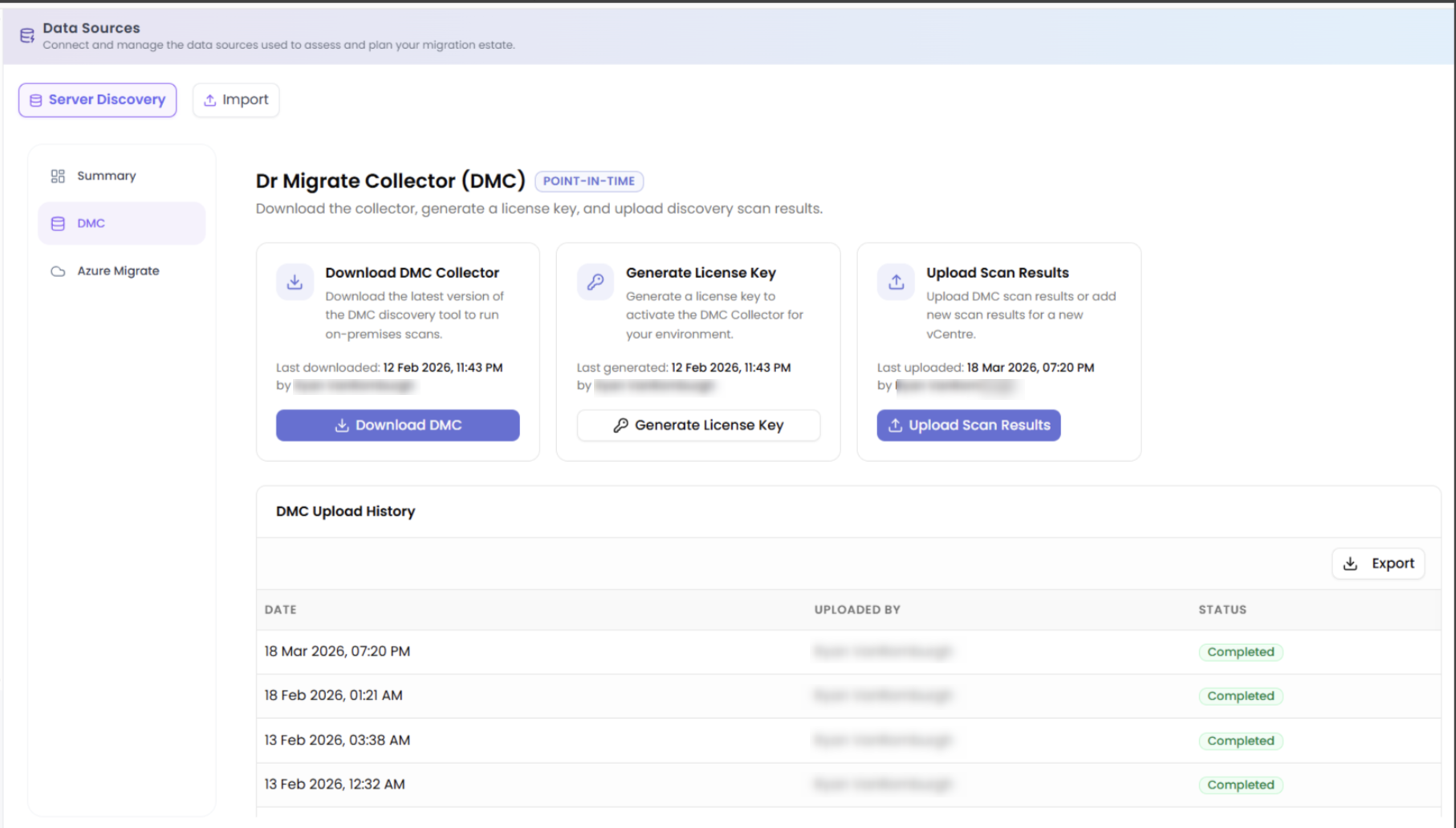
Task: Click the POINT-IN-TIME badge
Action: [x=589, y=181]
